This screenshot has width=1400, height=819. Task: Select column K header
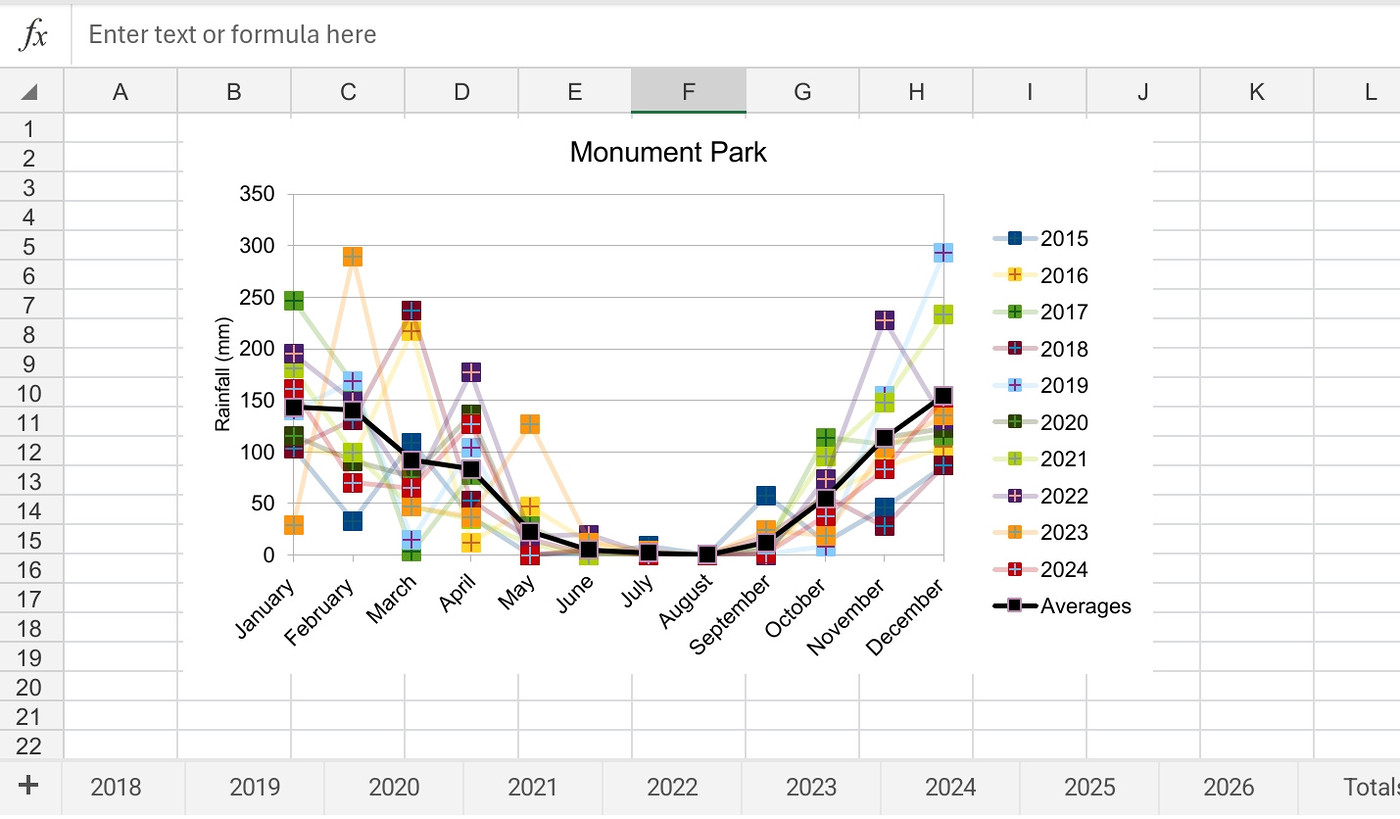point(1256,93)
